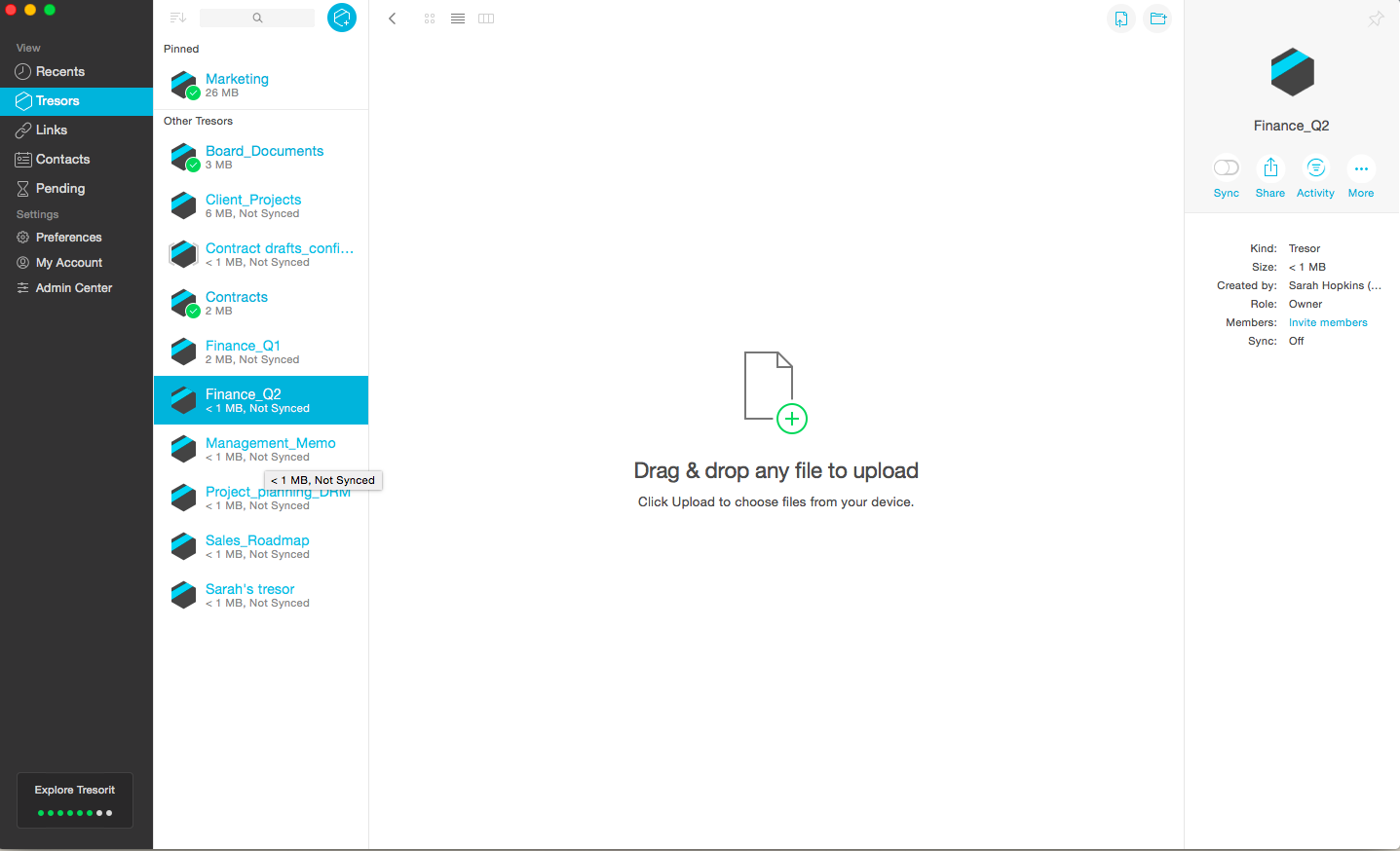Screen dimensions: 1400x851
Task: Open the Contracts tresor
Action: pos(261,303)
